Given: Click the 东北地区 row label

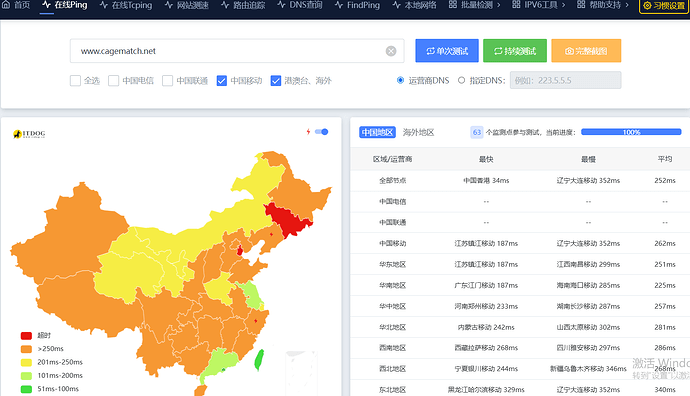Looking at the screenshot, I should tap(393, 389).
